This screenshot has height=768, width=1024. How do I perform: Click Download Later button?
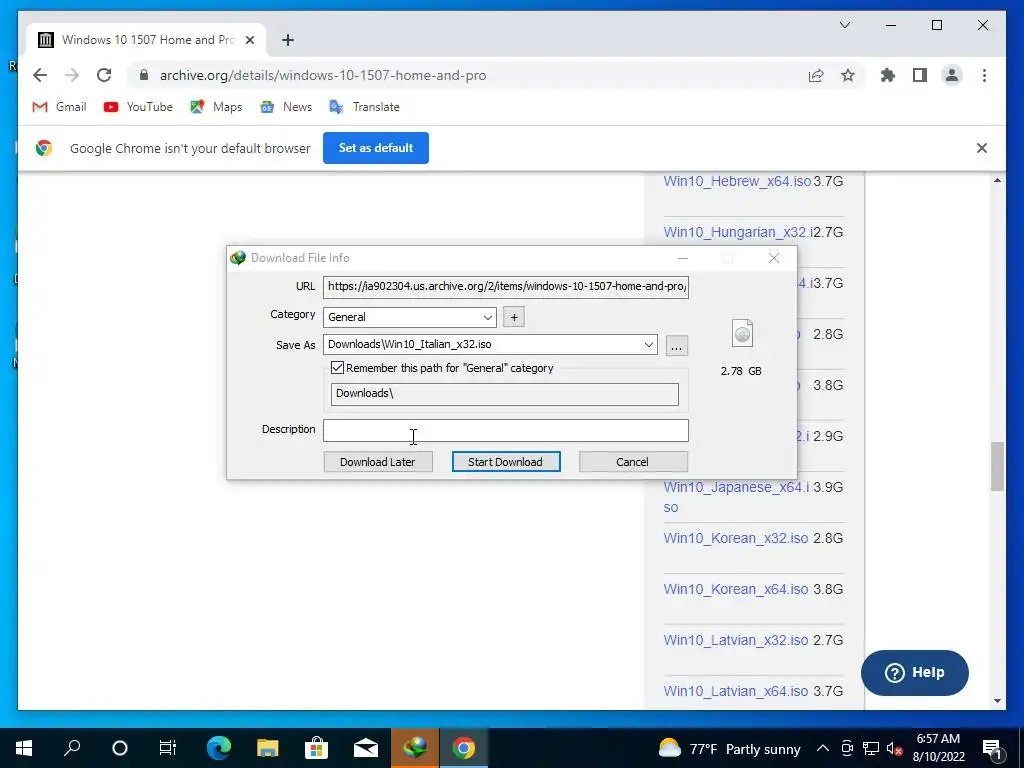pos(377,462)
